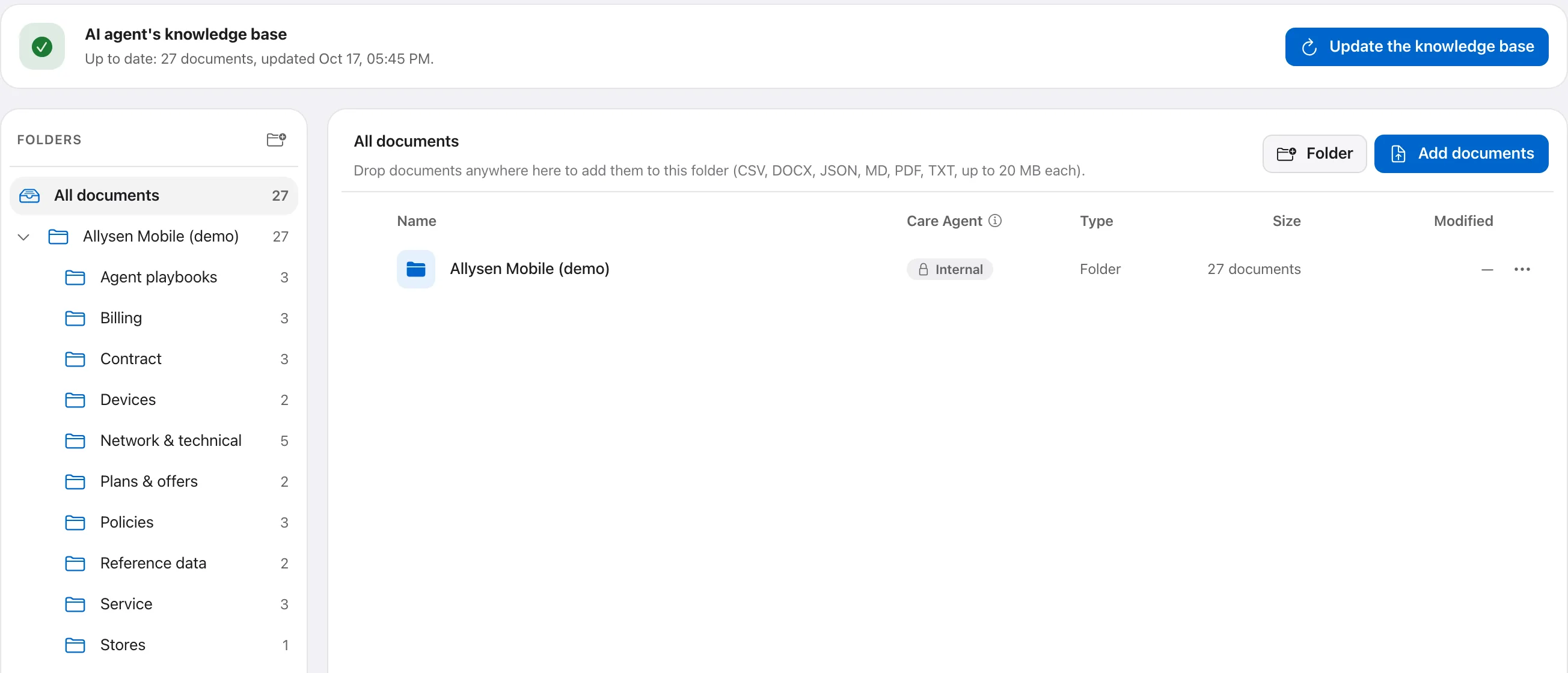The image size is (1568, 673).
Task: Click the green checkmark status icon
Action: click(x=42, y=46)
